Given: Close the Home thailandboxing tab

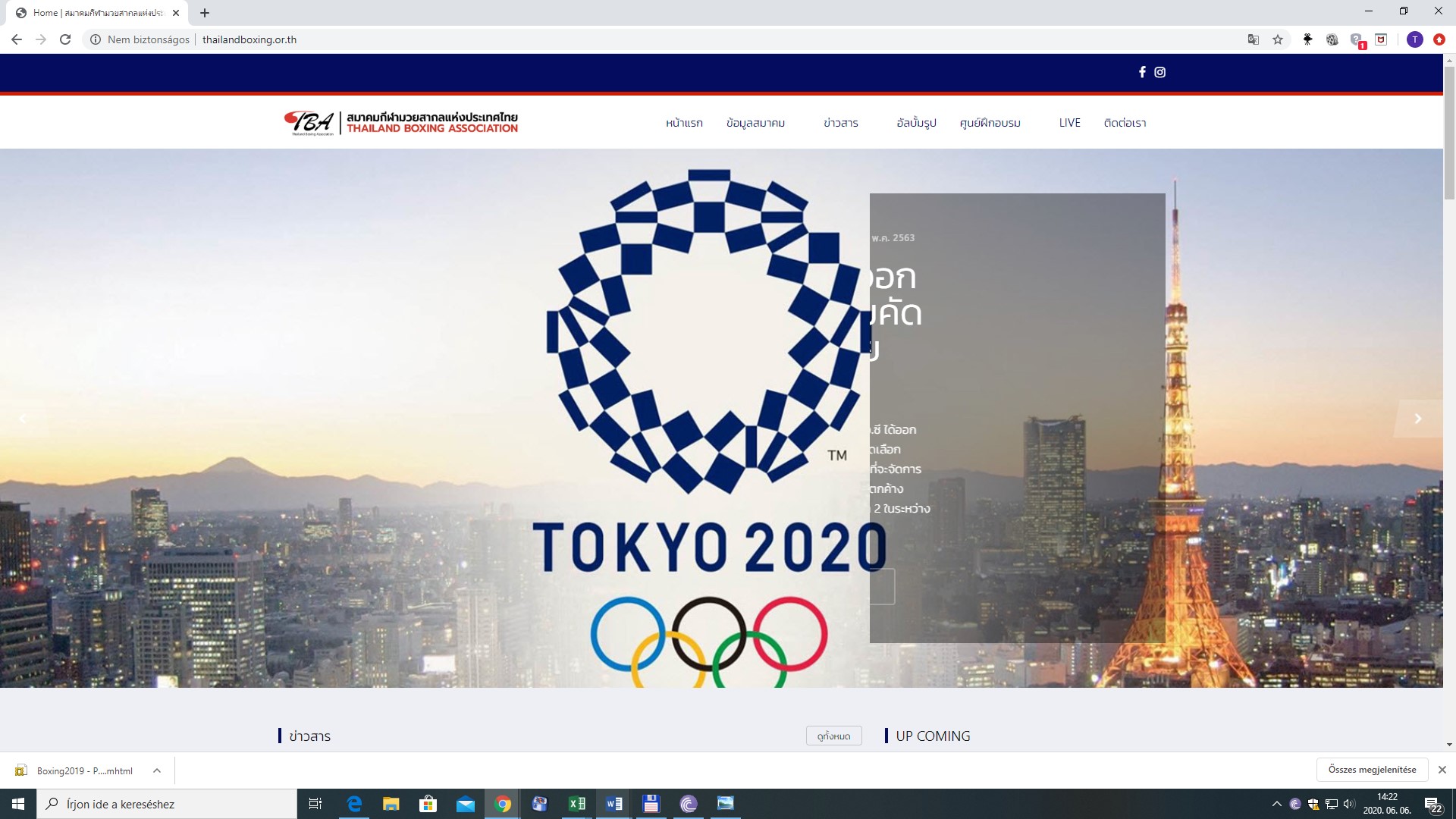Looking at the screenshot, I should point(176,13).
